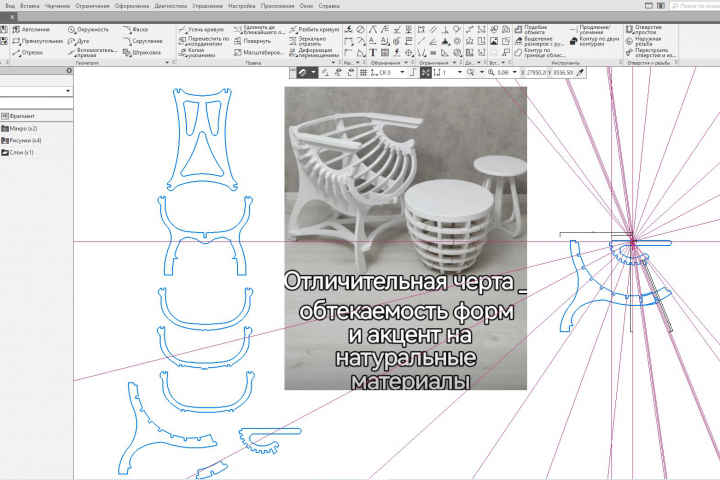Expand the Ограничения group arrow
This screenshot has height=480, width=720.
[x=455, y=63]
